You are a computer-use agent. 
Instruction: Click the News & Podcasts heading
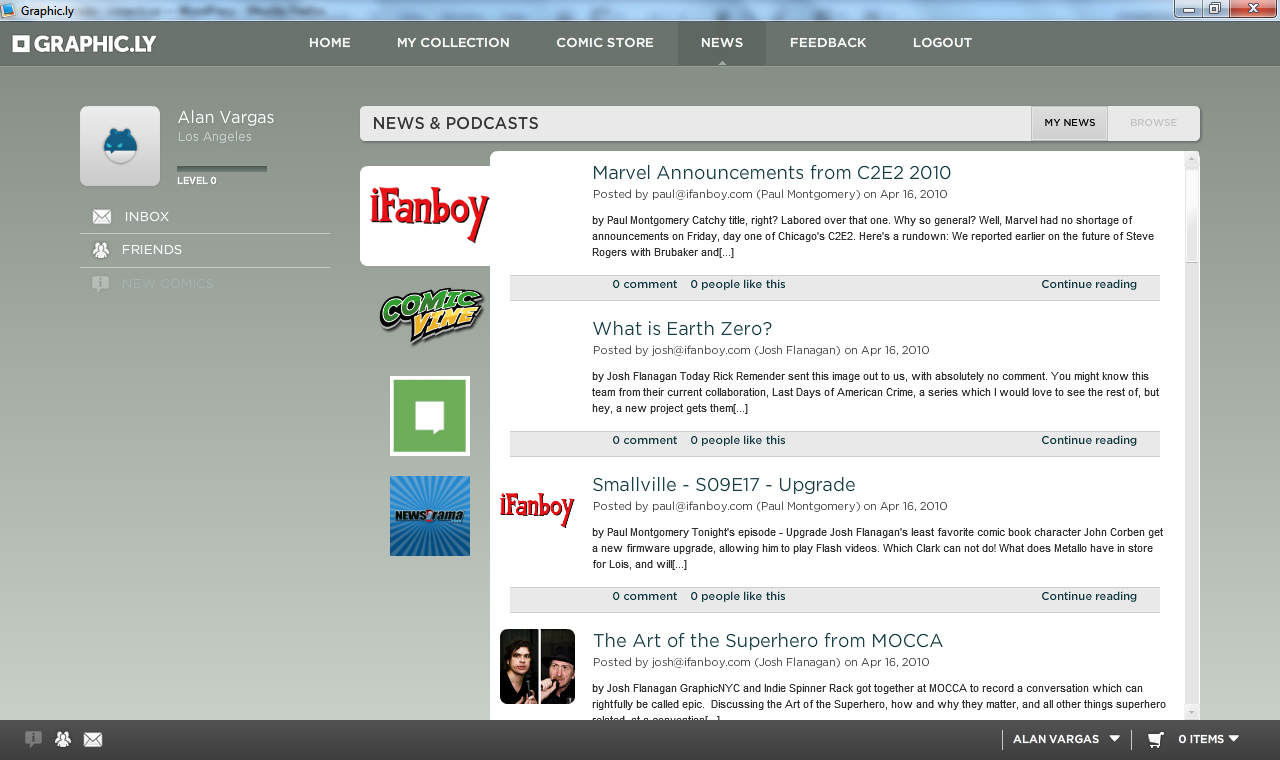[456, 124]
